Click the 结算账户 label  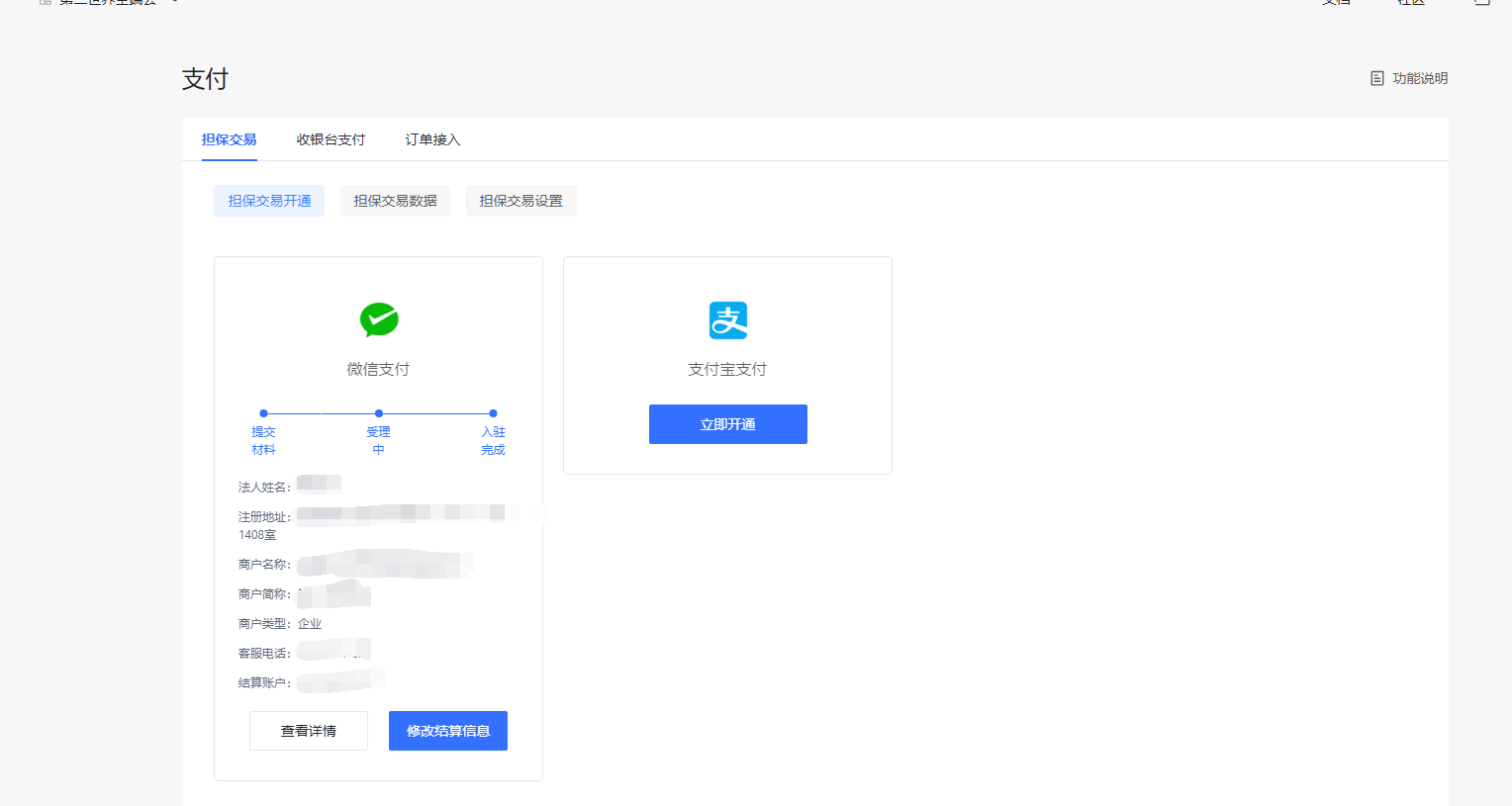264,682
